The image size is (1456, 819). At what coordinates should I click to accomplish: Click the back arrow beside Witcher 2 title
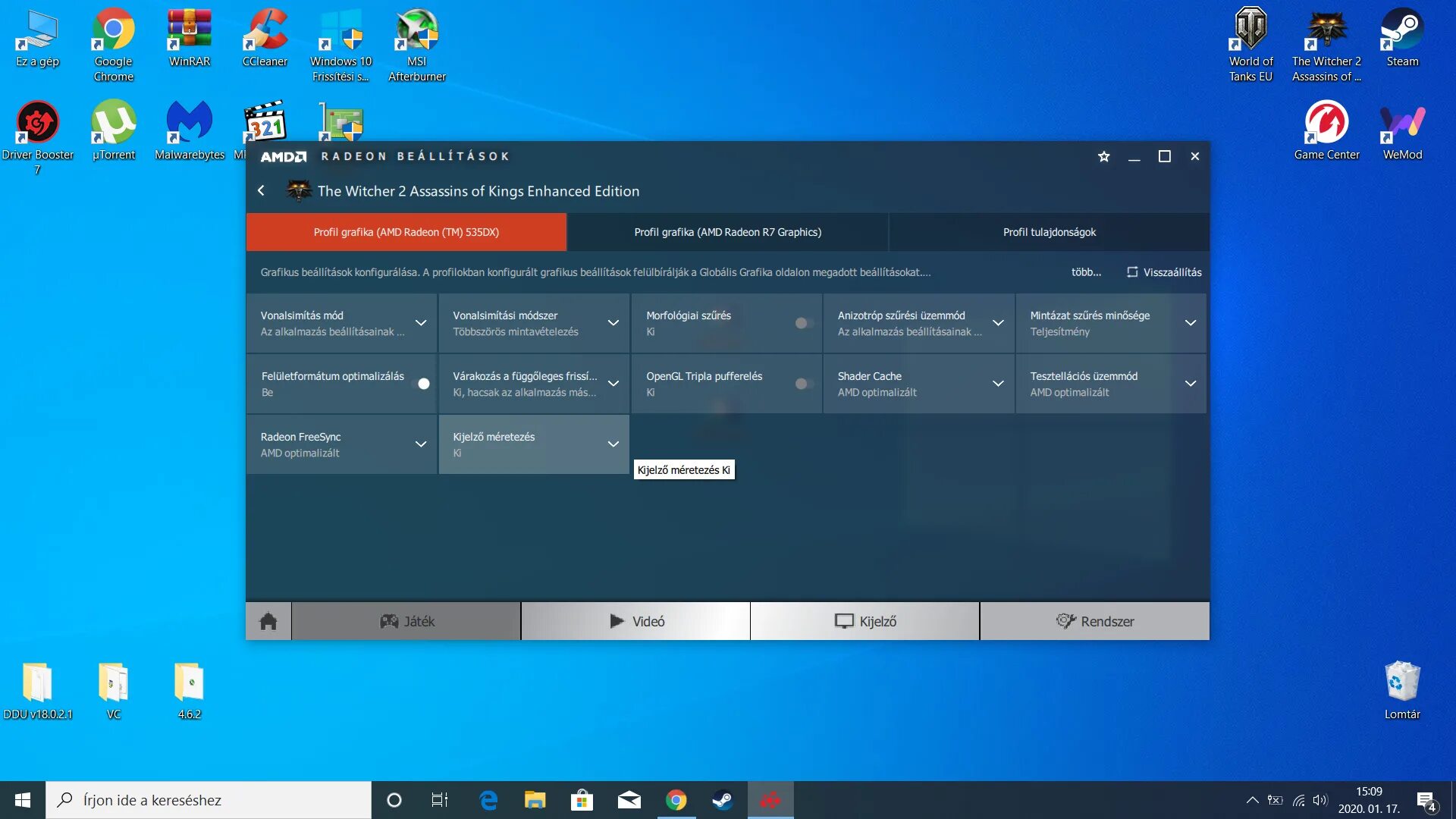click(x=262, y=191)
